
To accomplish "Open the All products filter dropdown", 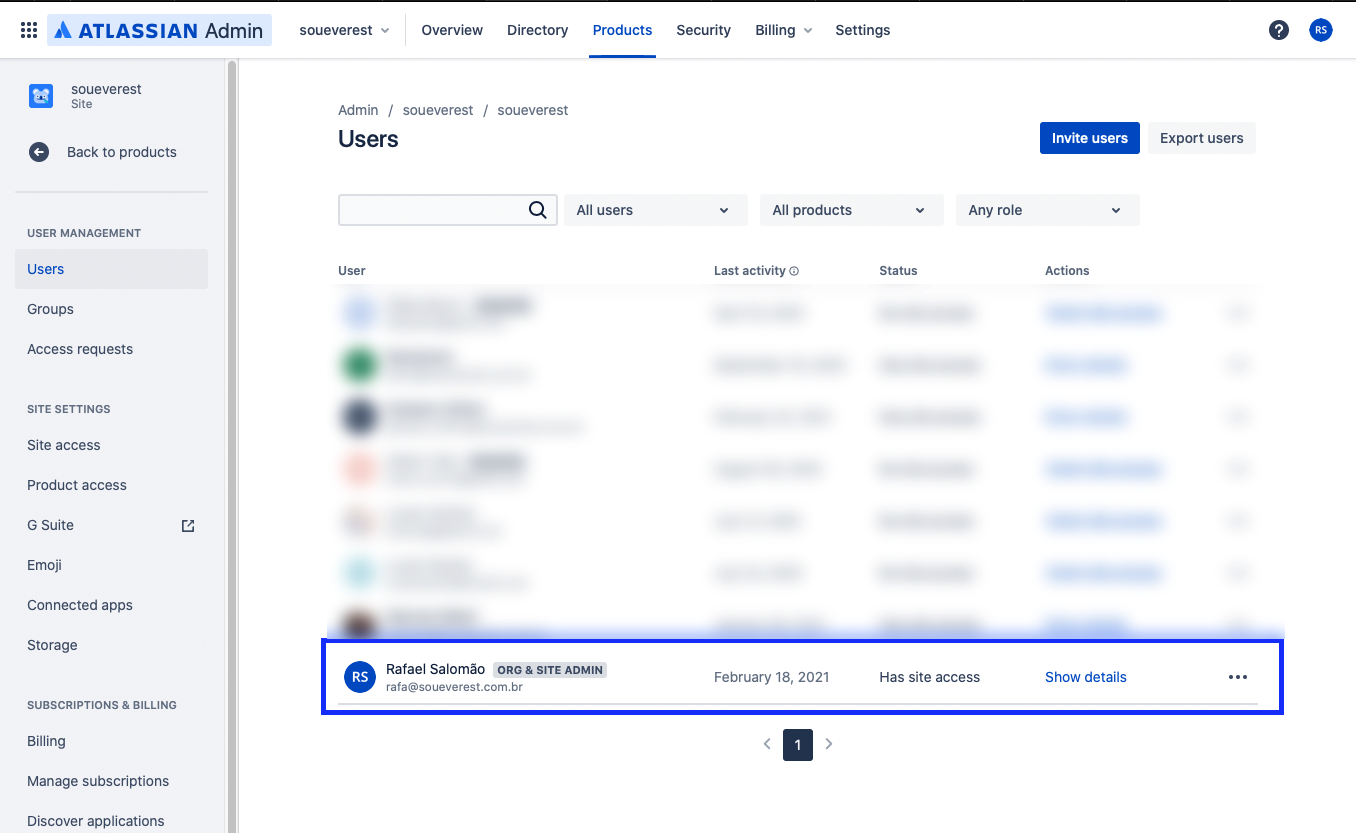I will pyautogui.click(x=851, y=210).
